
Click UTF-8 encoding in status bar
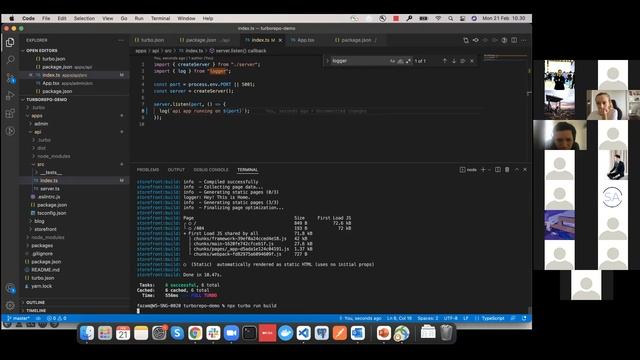(451, 318)
